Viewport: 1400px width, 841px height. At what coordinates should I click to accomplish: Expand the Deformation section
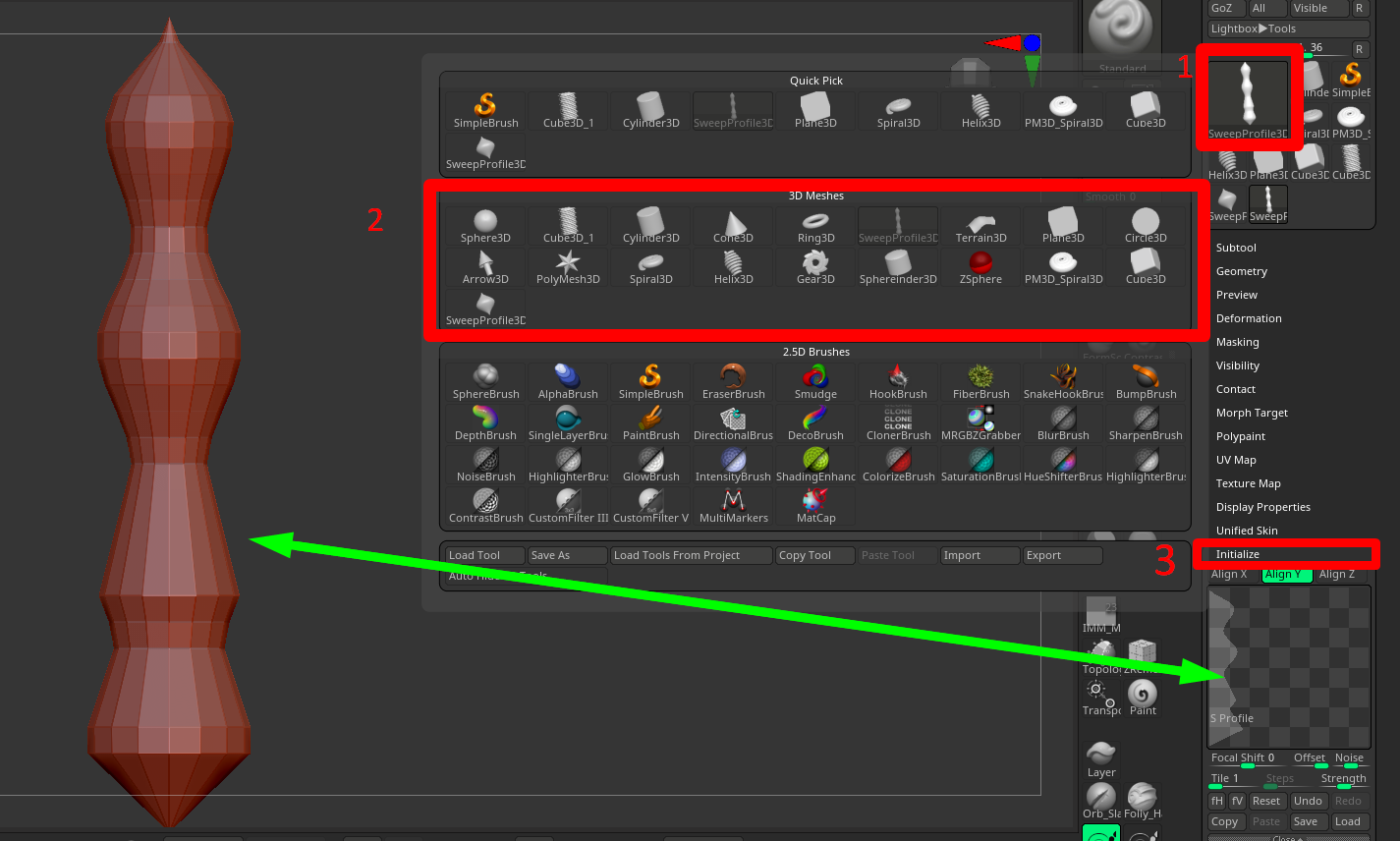pos(1249,318)
